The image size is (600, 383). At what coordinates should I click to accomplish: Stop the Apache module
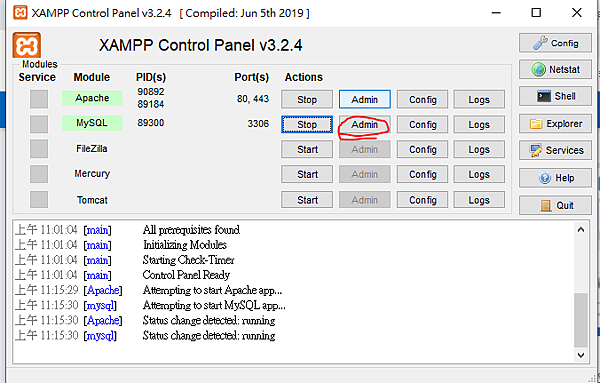click(x=307, y=99)
